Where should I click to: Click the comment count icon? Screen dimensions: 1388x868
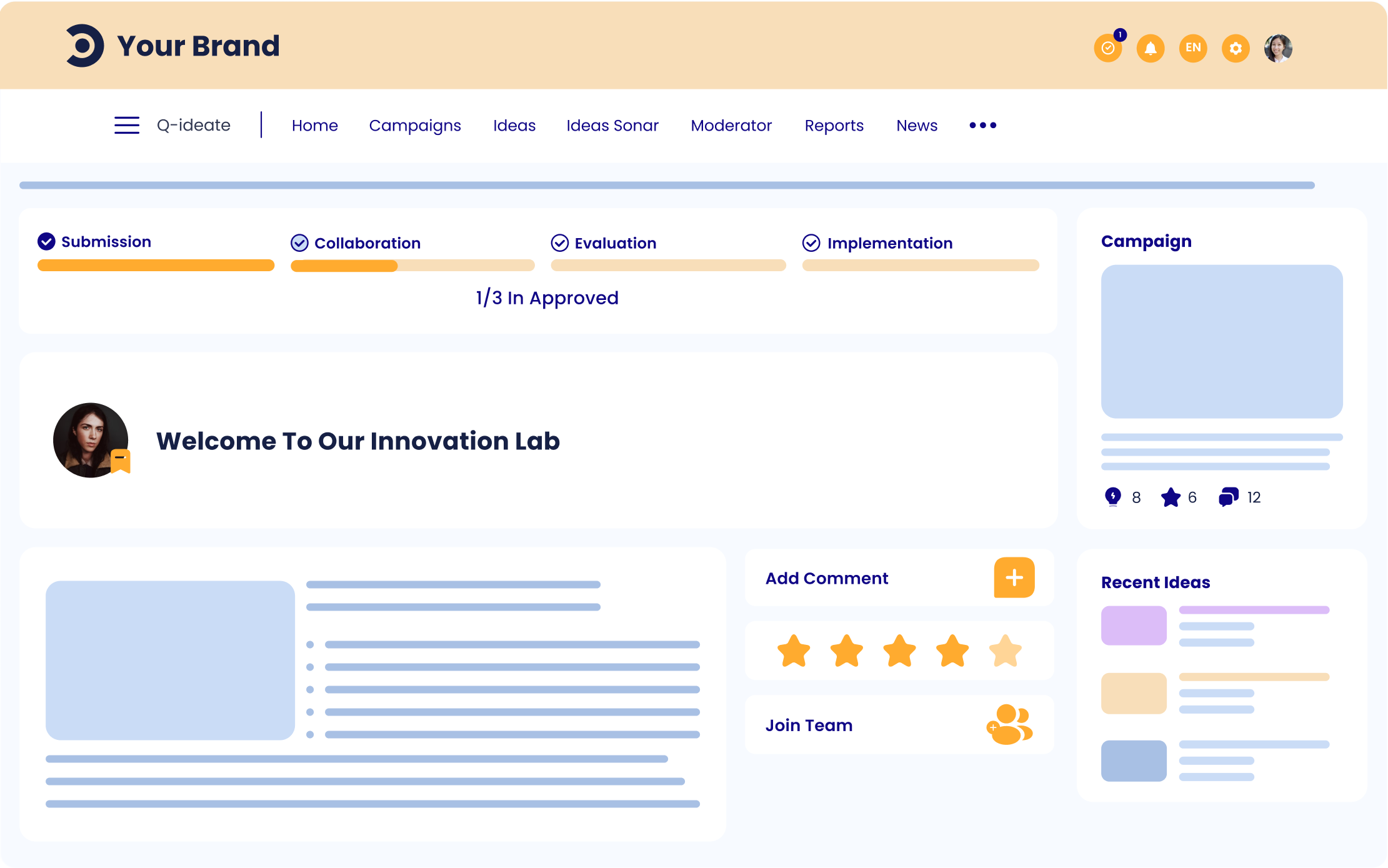(1228, 496)
